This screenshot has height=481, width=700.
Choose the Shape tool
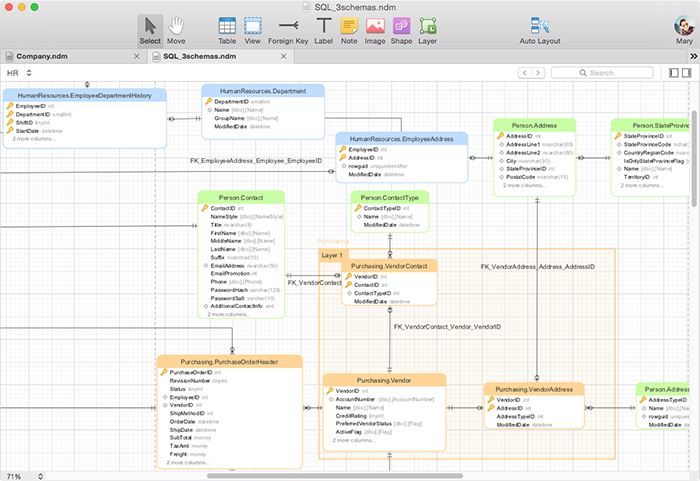[x=401, y=30]
